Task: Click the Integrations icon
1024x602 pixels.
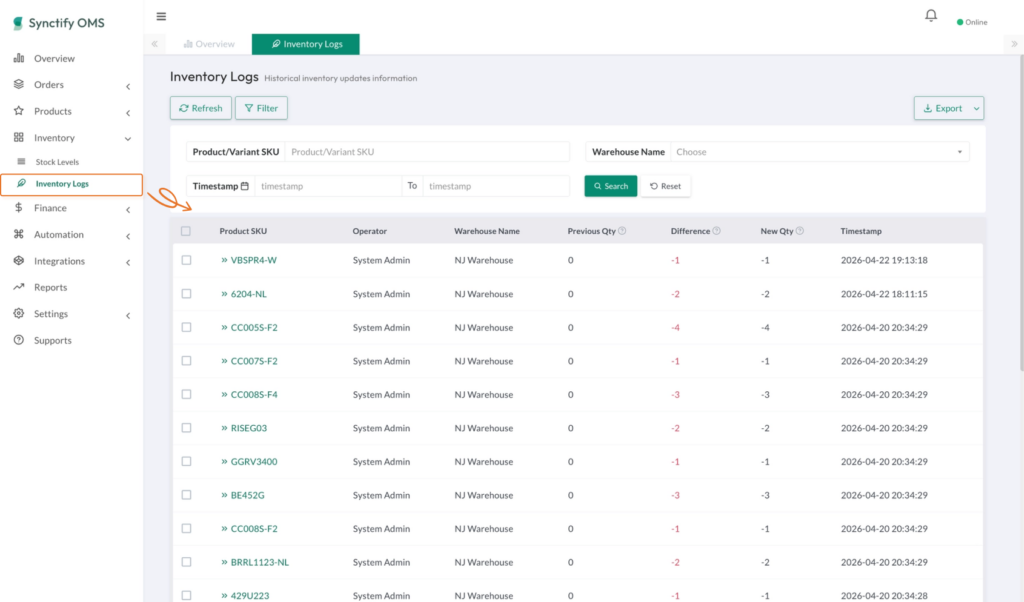Action: point(19,261)
